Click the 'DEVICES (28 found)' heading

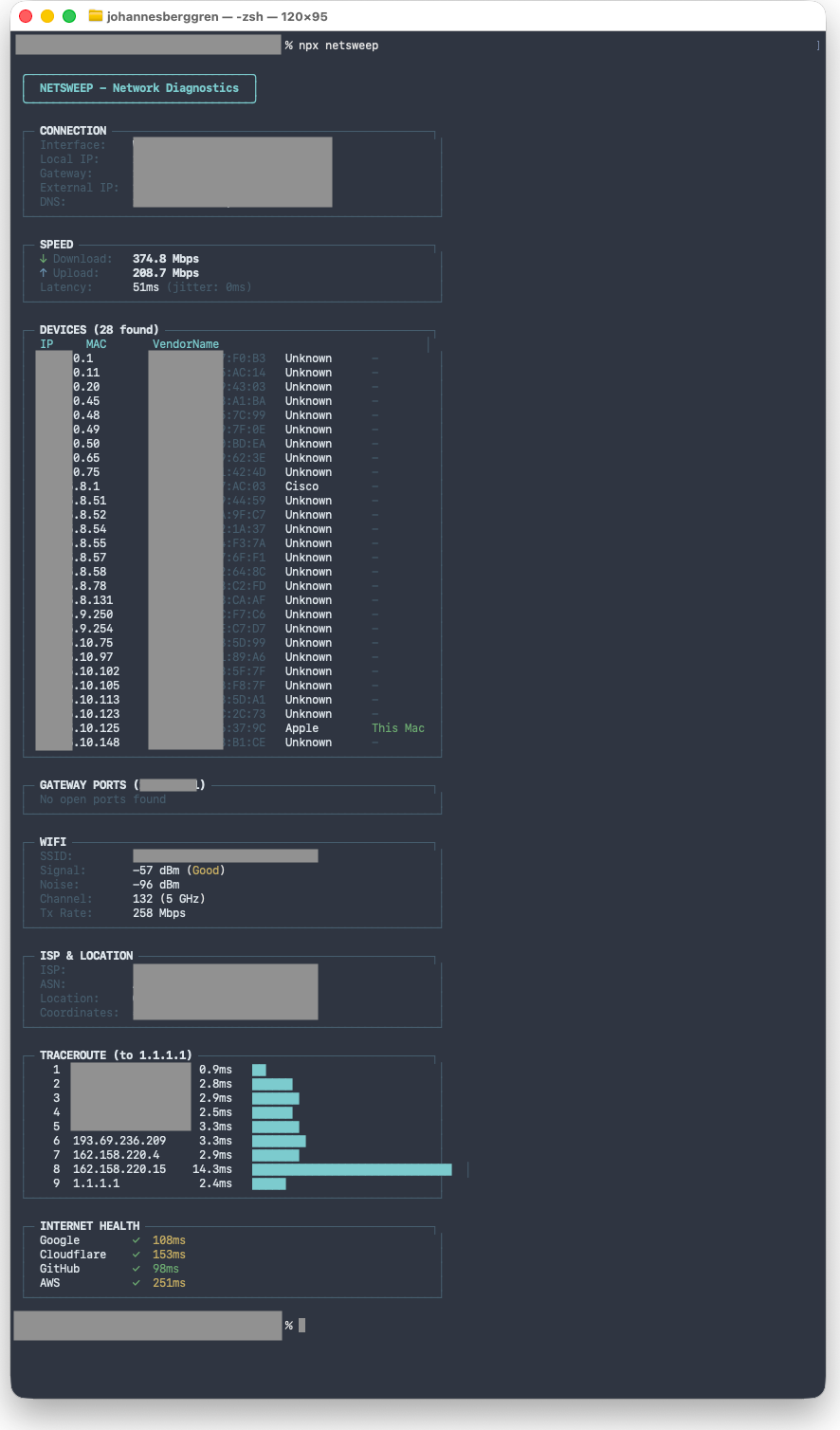pyautogui.click(x=100, y=330)
